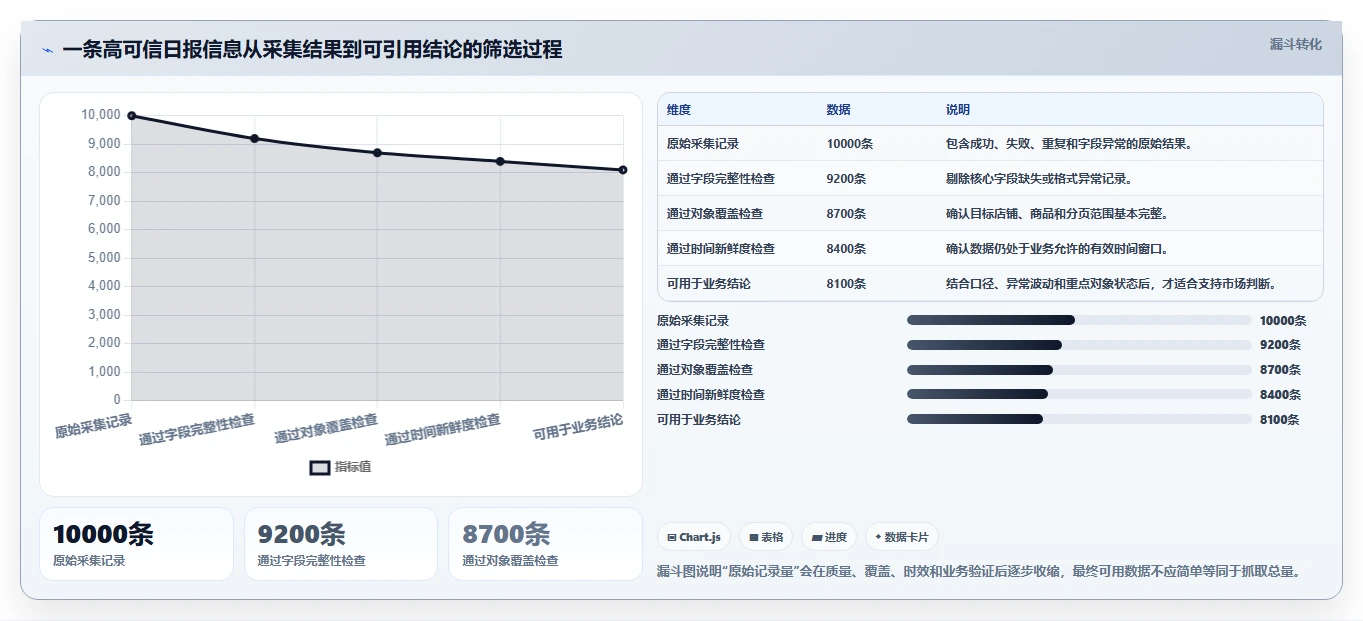Image resolution: width=1363 pixels, height=621 pixels.
Task: Click the chart data point above 通过字段完整性检查
Action: [255, 139]
